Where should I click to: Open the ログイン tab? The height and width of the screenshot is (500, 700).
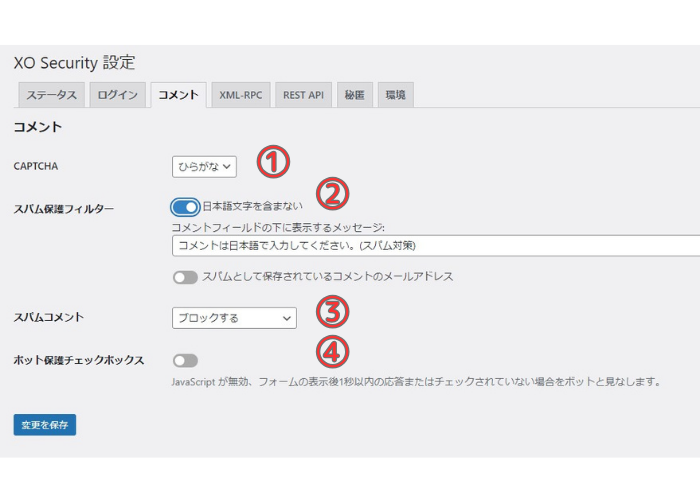(117, 95)
